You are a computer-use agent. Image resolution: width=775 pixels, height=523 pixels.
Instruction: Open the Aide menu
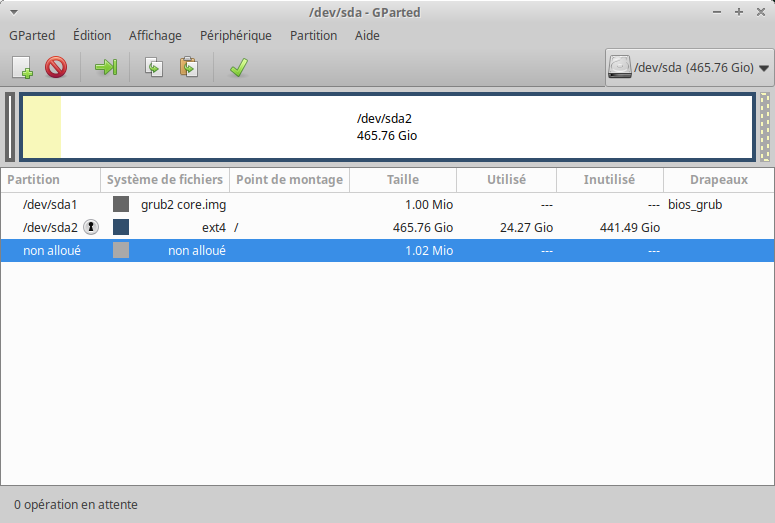tap(367, 36)
